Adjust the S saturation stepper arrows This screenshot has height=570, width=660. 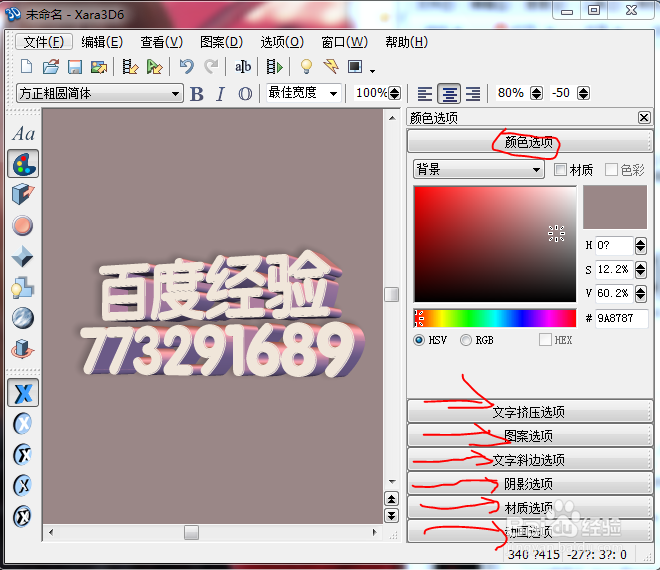point(640,269)
